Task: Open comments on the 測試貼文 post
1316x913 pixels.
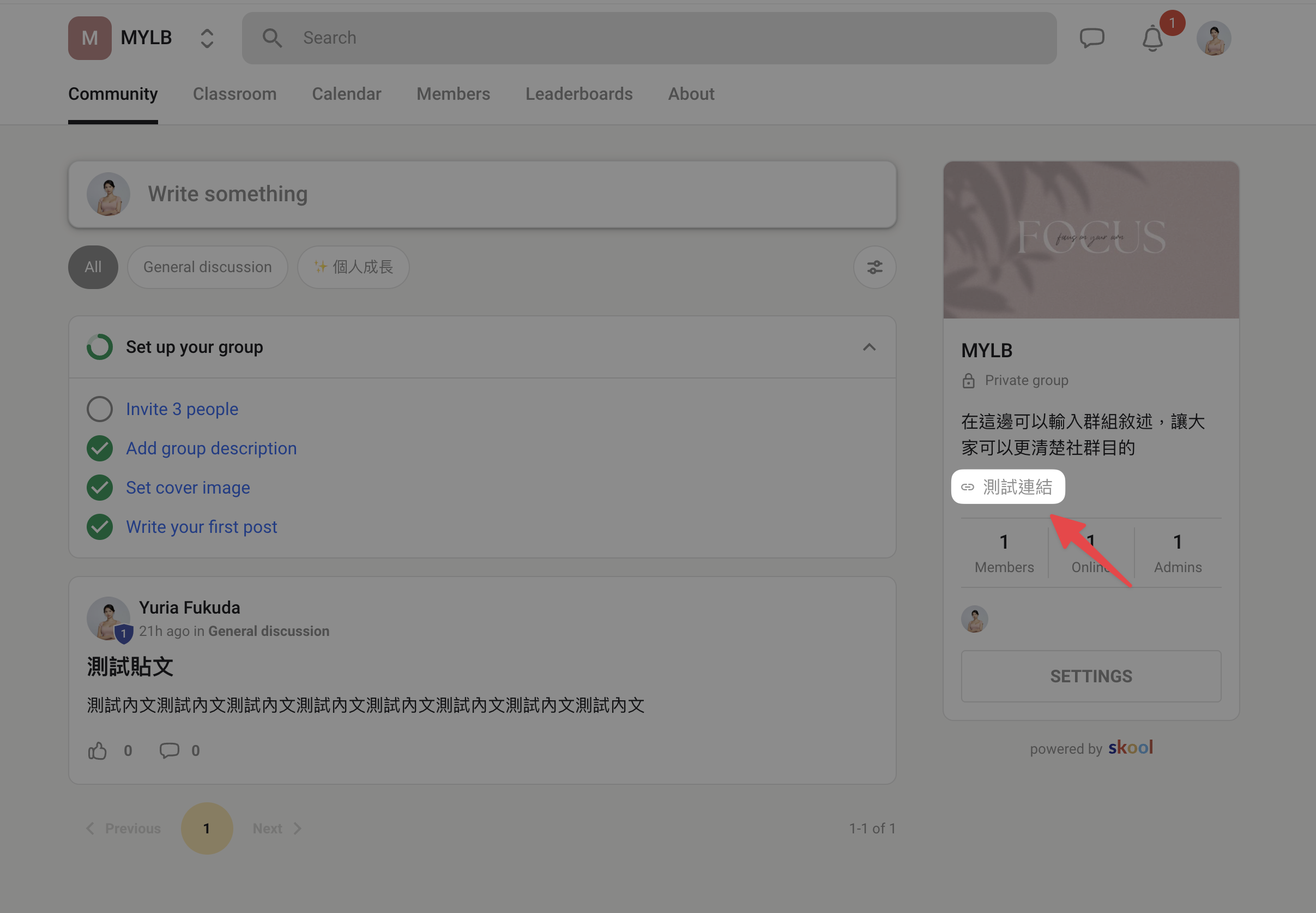Action: coord(169,750)
